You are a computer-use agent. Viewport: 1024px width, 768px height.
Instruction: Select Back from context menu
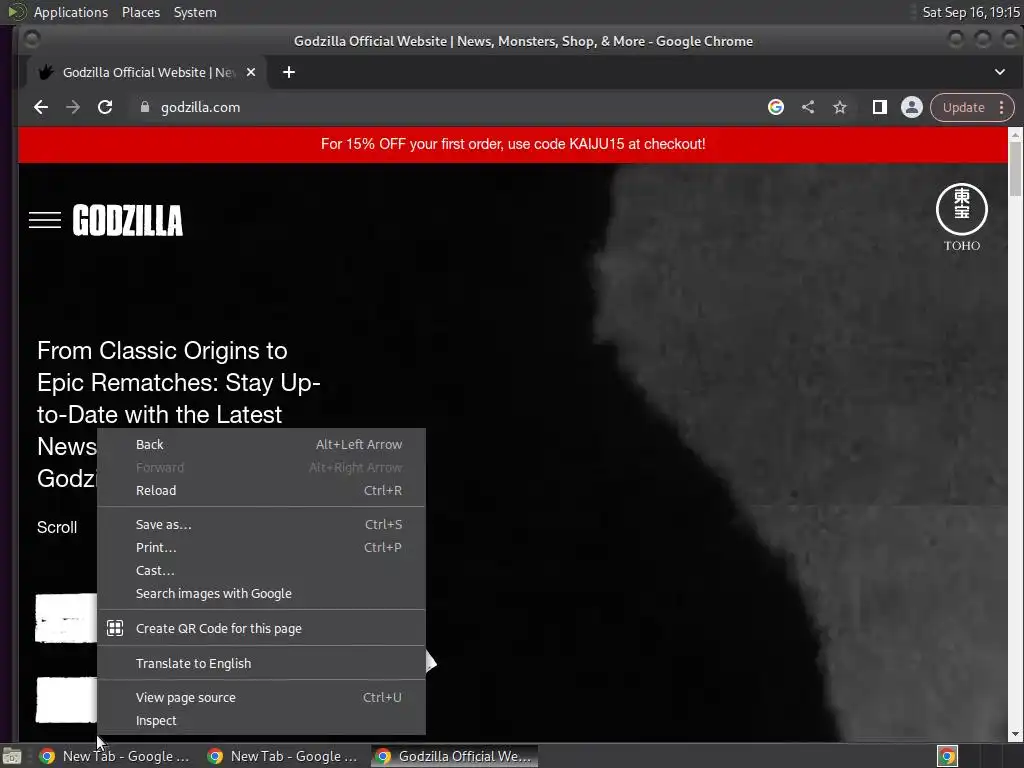(x=261, y=444)
